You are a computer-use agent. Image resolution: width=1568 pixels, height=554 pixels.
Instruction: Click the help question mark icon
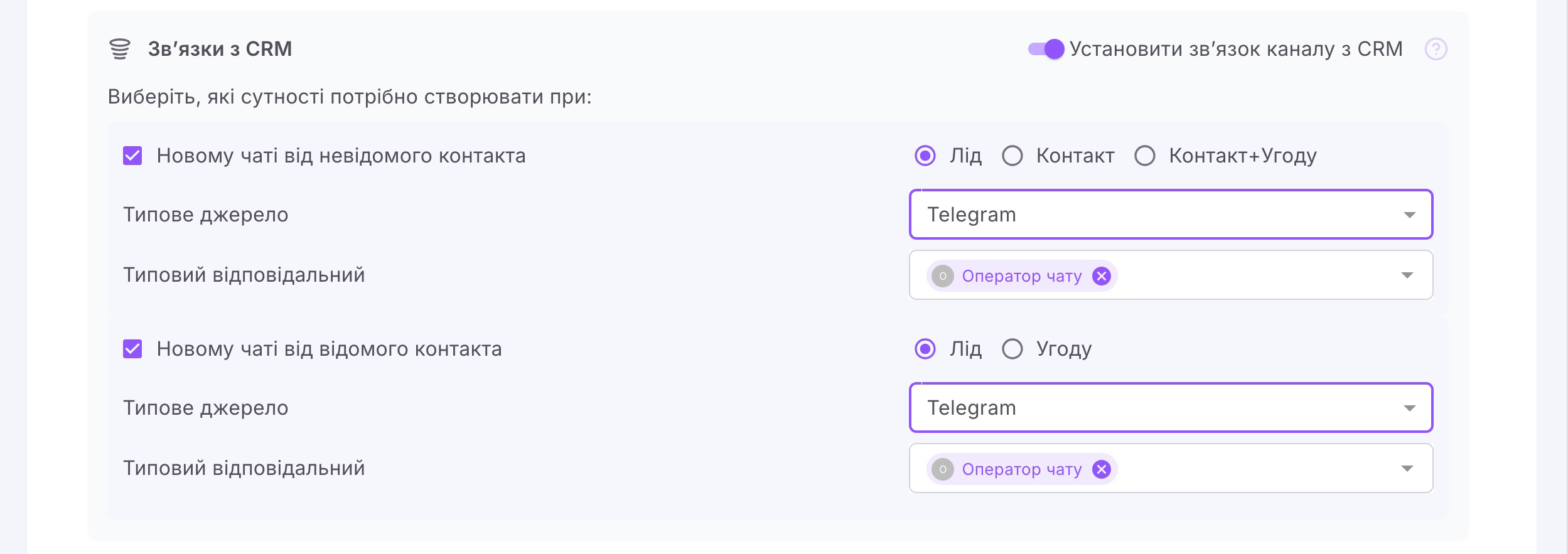1436,49
